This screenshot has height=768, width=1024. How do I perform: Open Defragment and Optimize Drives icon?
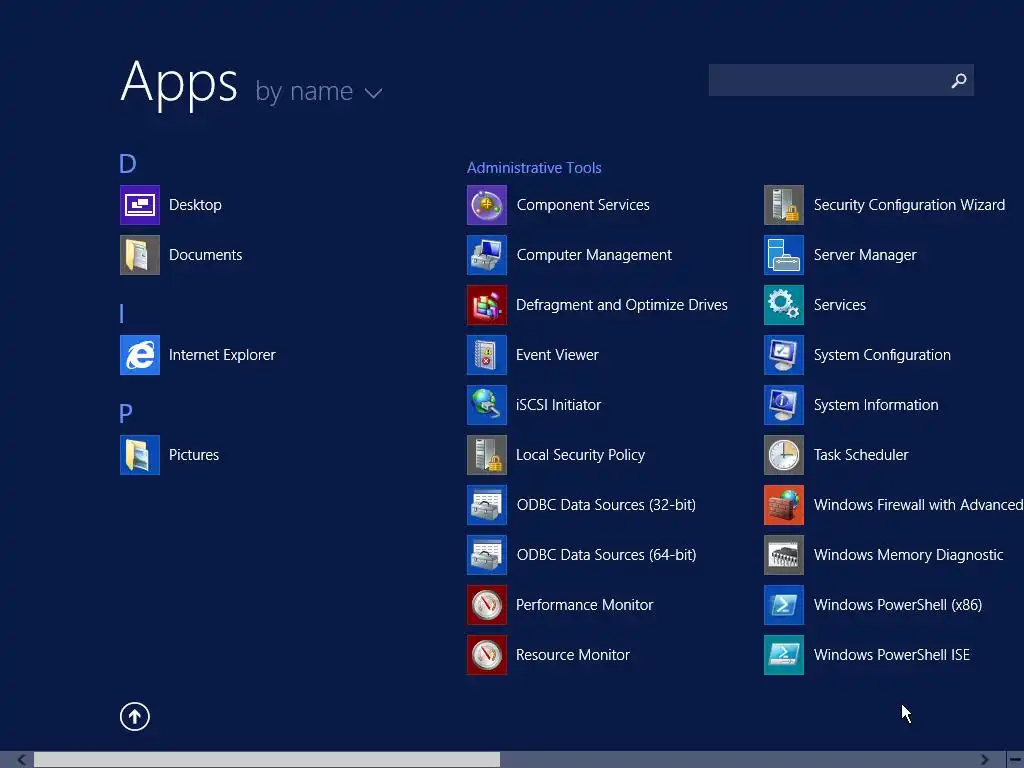click(487, 305)
